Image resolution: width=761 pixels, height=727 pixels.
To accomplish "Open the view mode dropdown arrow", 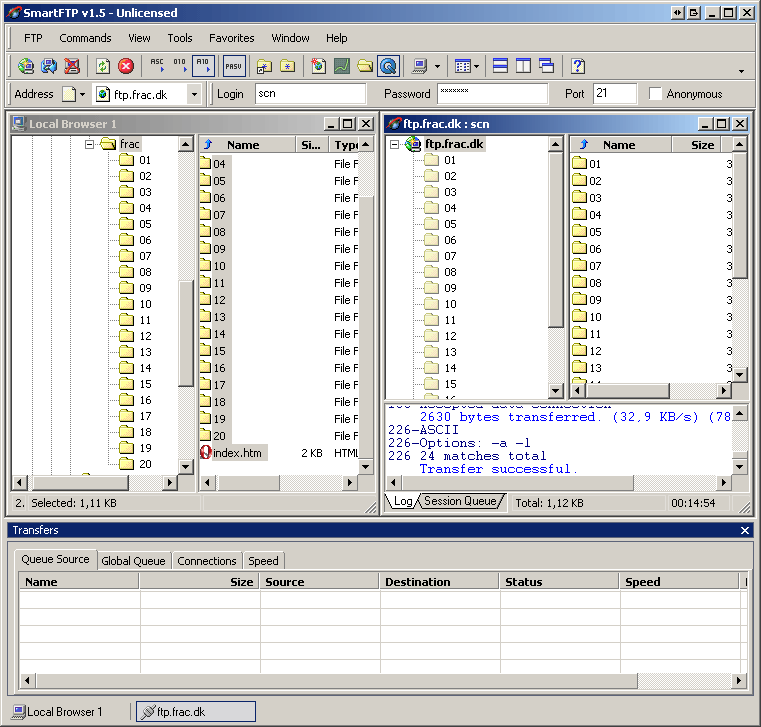I will click(477, 66).
